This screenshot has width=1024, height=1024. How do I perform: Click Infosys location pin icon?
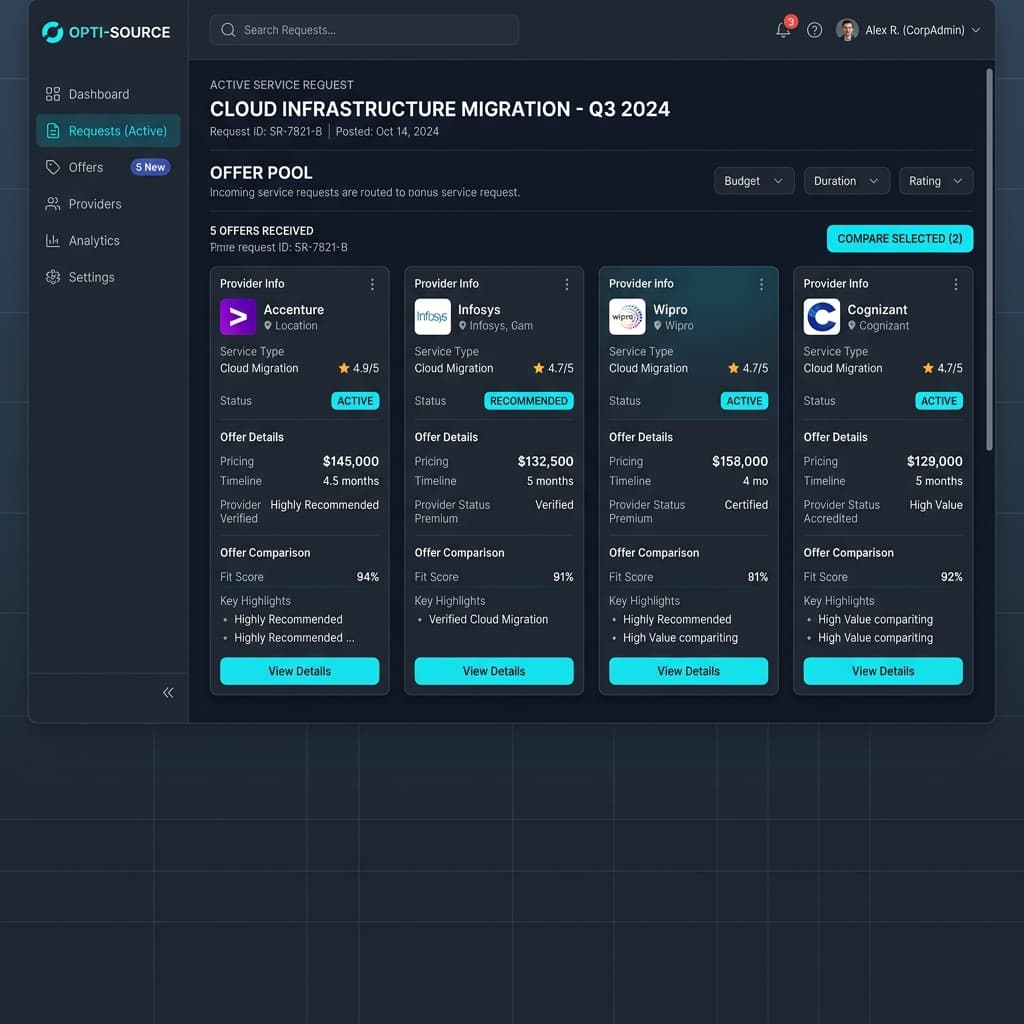click(462, 325)
